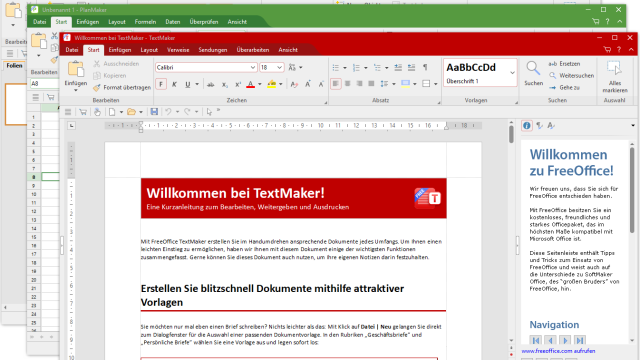
Task: Clear character formatting with the eraser A icon
Action: (x=294, y=84)
